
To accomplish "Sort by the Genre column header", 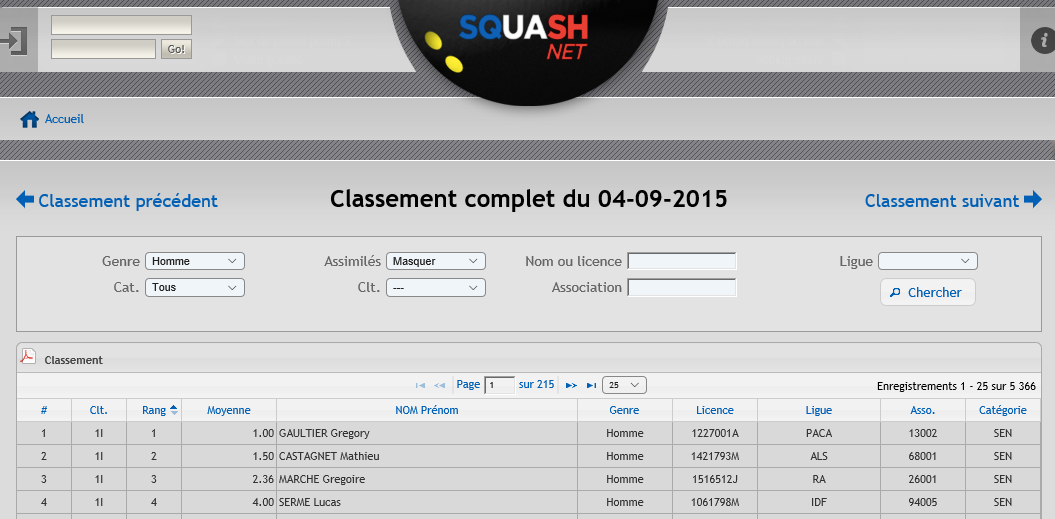I will [x=624, y=410].
